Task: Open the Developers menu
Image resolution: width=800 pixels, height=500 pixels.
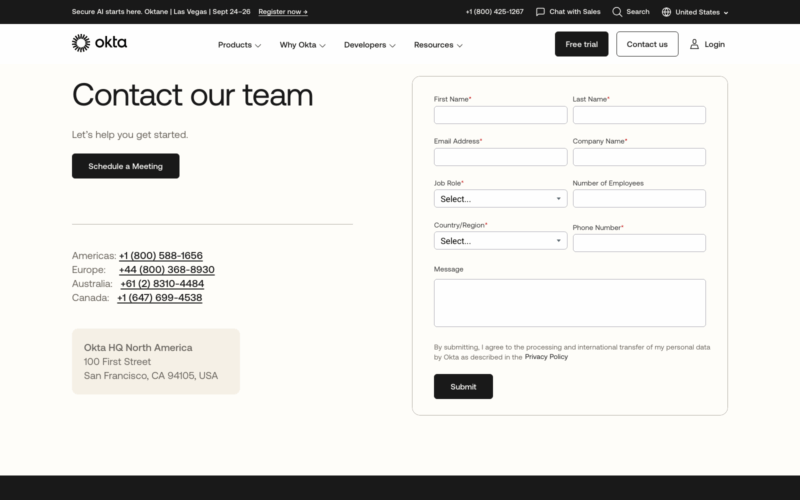Action: (369, 45)
